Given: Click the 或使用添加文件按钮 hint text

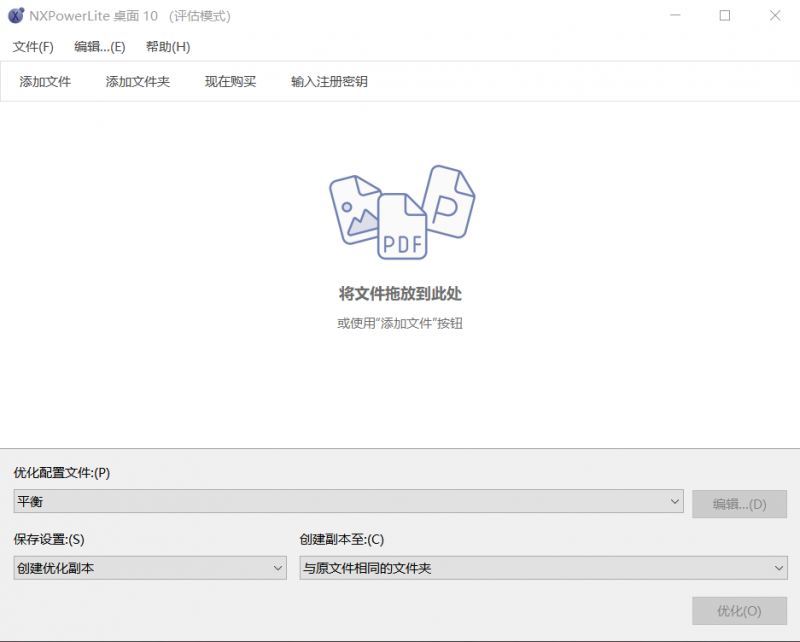Looking at the screenshot, I should [399, 323].
